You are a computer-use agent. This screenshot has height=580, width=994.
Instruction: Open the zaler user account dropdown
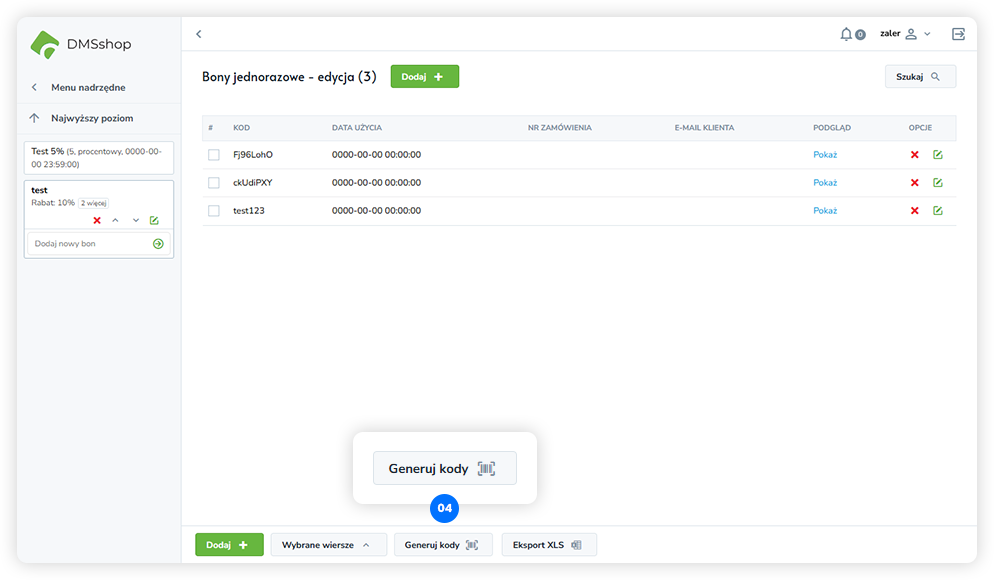point(905,34)
